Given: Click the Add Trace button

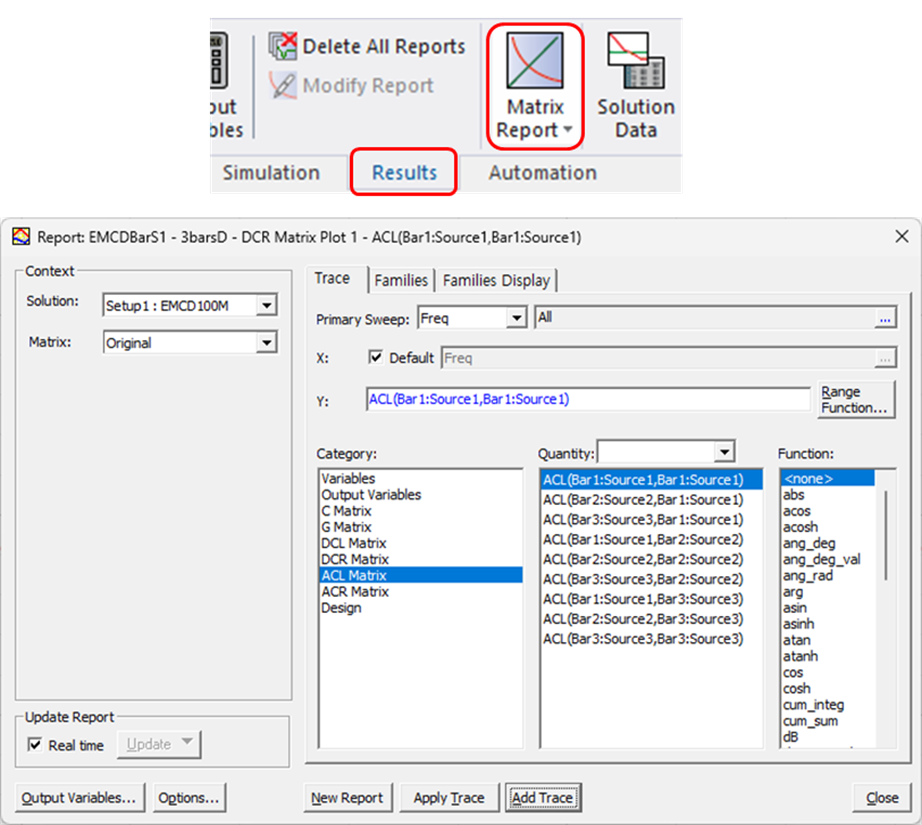Looking at the screenshot, I should 542,798.
